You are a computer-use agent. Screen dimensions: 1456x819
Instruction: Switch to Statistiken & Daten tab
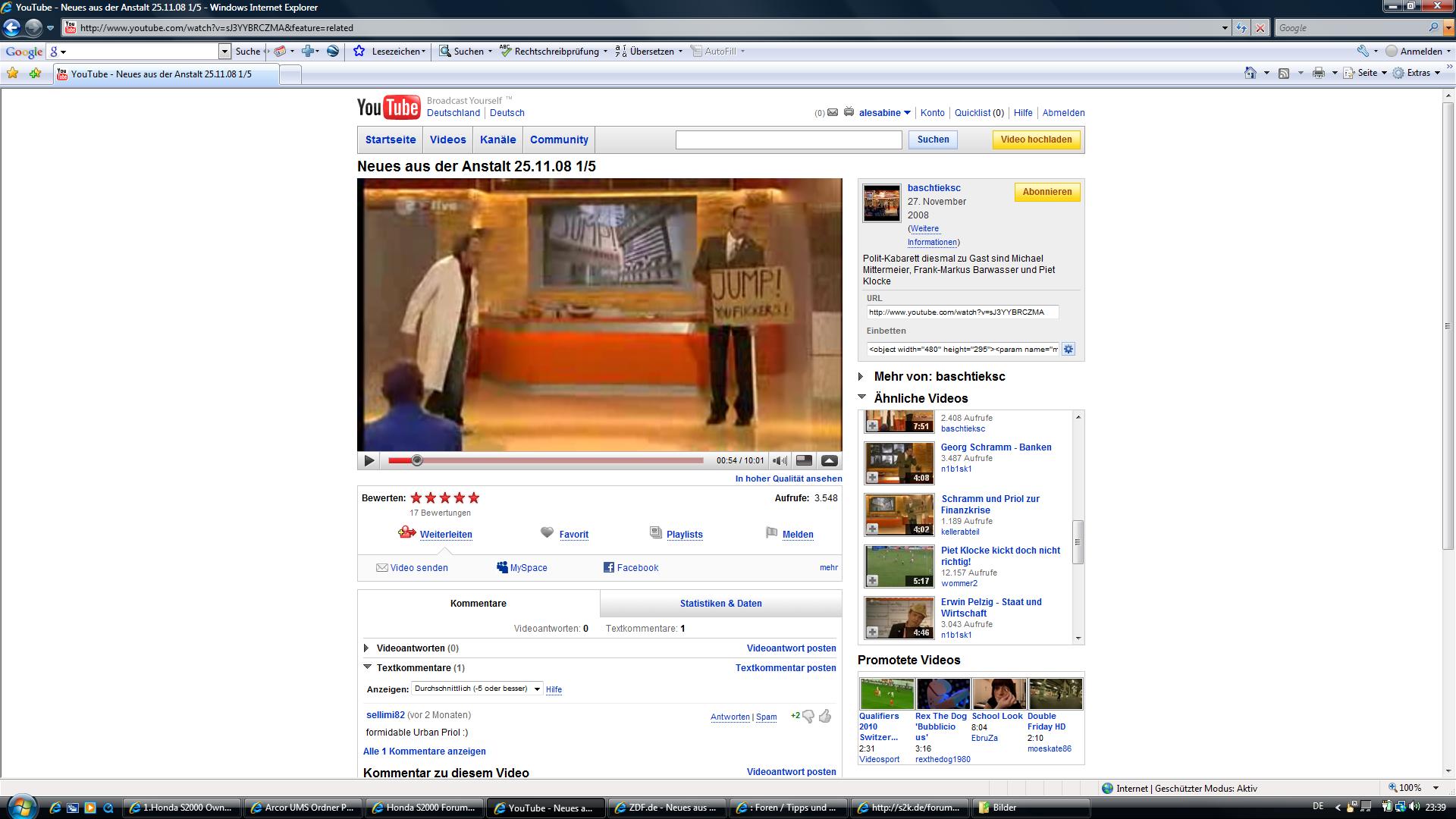tap(720, 604)
